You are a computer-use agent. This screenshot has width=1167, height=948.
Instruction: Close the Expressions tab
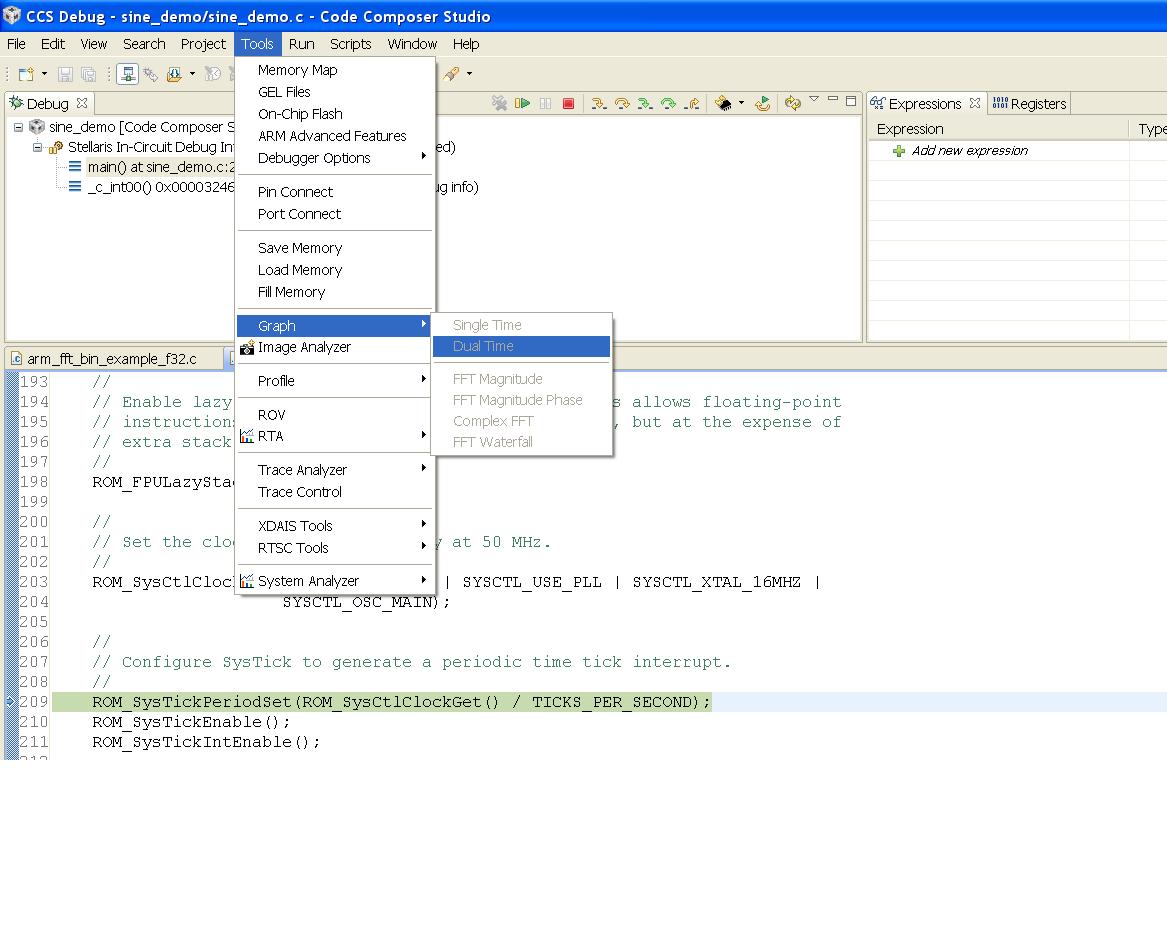pyautogui.click(x=974, y=103)
